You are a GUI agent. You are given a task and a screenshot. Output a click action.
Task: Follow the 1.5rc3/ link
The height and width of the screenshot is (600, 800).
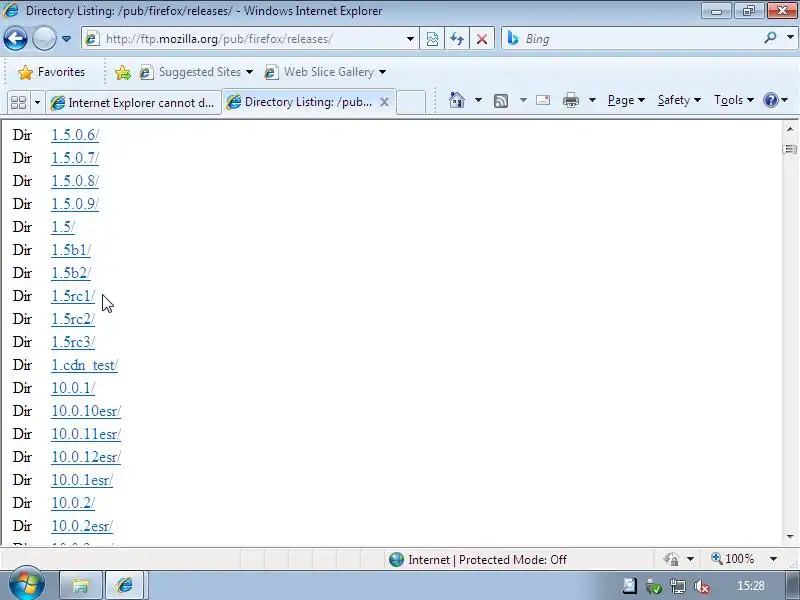(x=73, y=342)
